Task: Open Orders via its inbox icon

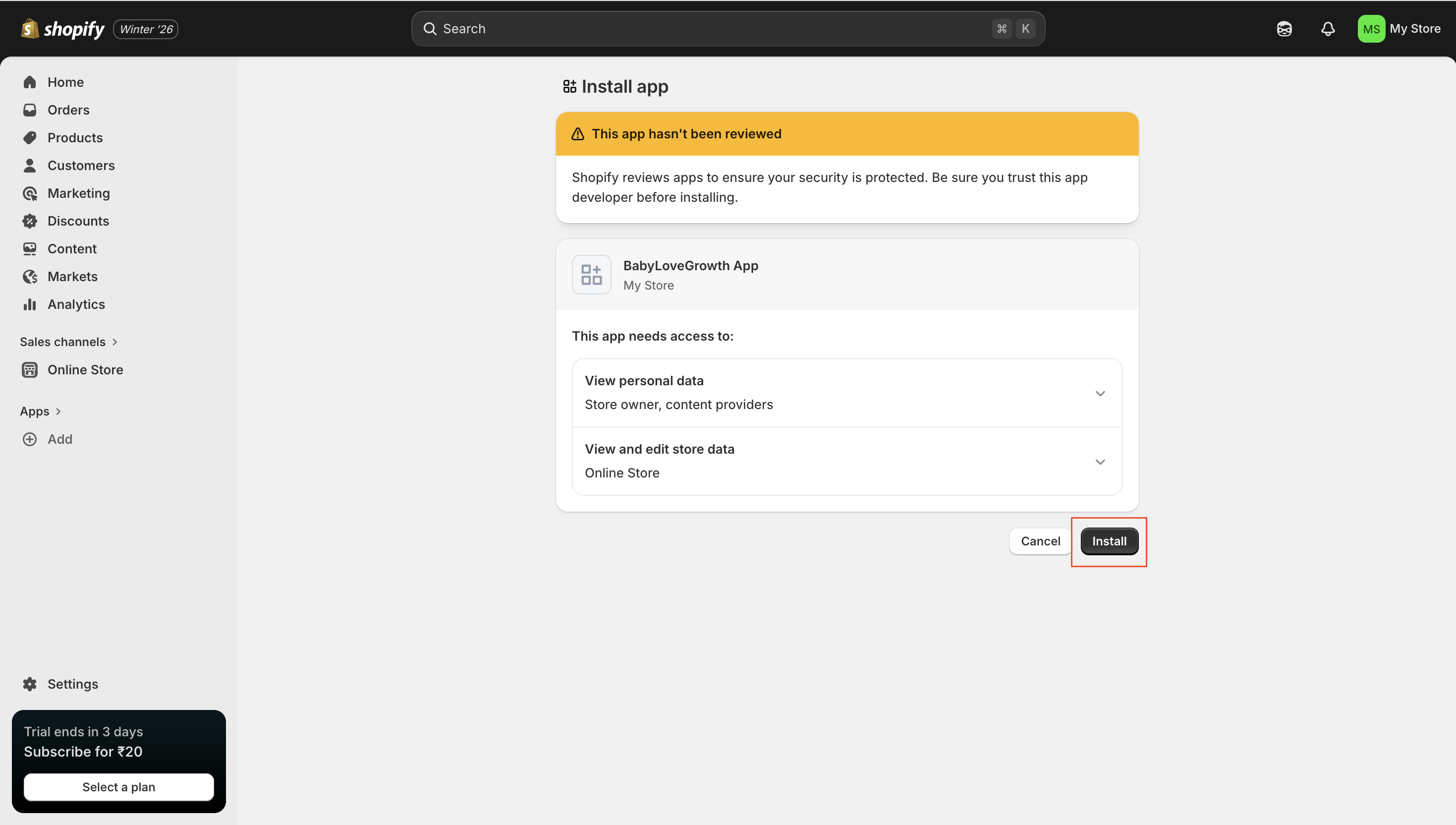Action: pyautogui.click(x=29, y=110)
